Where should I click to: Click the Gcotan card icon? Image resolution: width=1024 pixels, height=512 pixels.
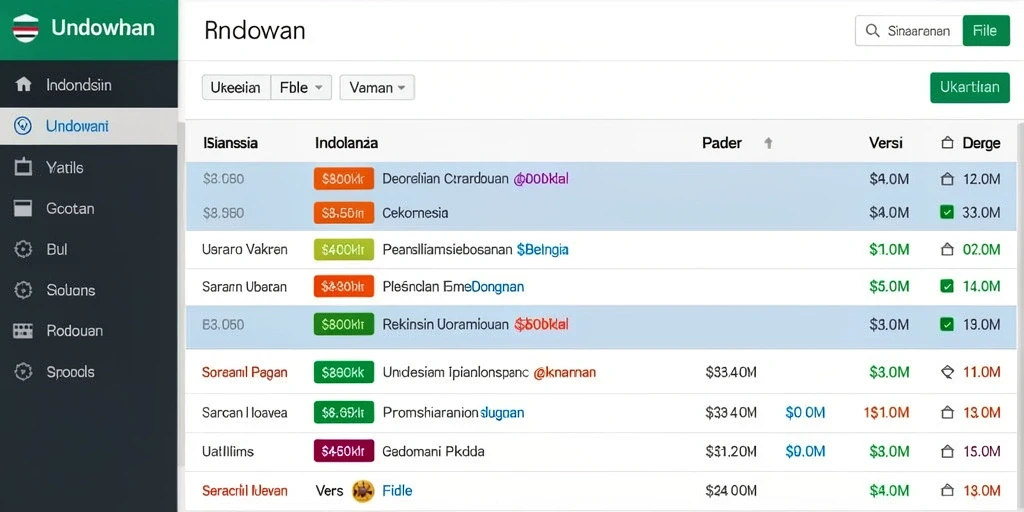point(23,208)
